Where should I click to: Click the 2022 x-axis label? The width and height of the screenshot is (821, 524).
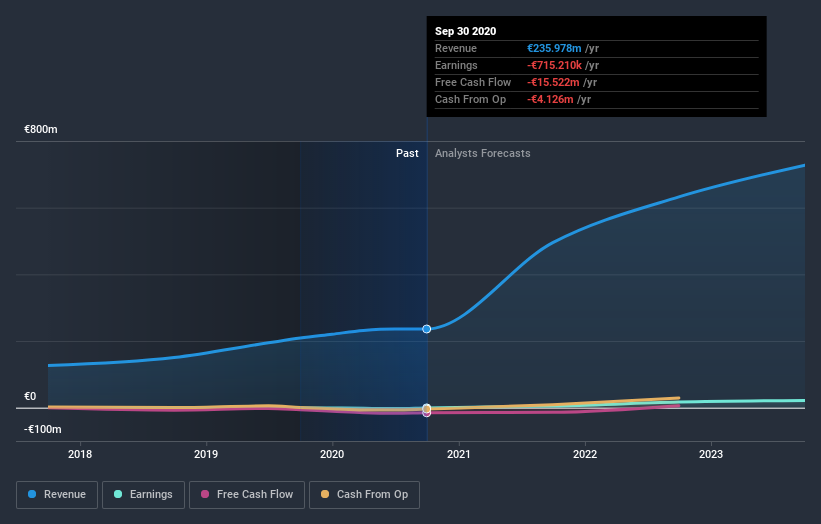[585, 454]
